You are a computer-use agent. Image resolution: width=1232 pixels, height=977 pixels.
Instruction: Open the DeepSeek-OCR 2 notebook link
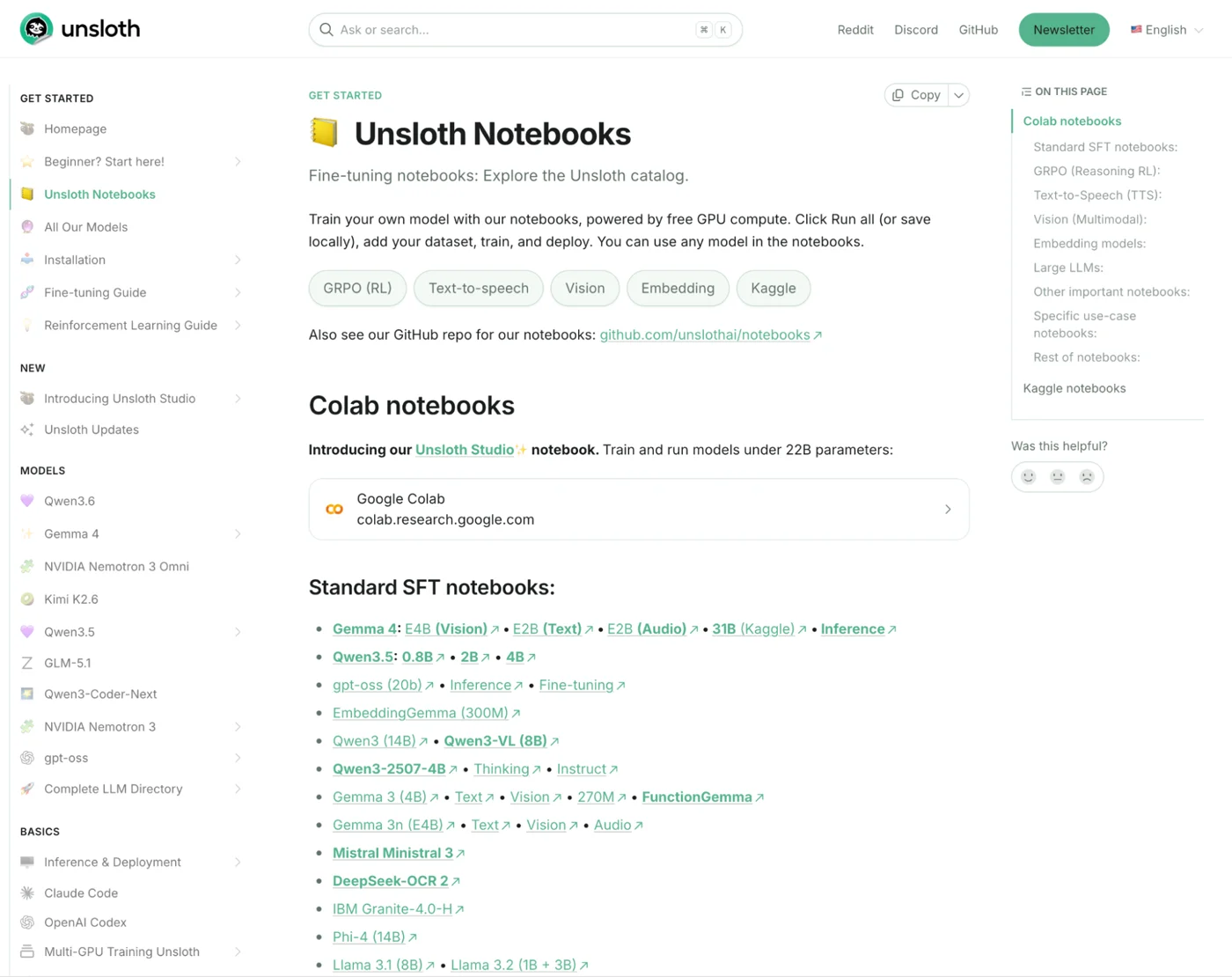396,881
